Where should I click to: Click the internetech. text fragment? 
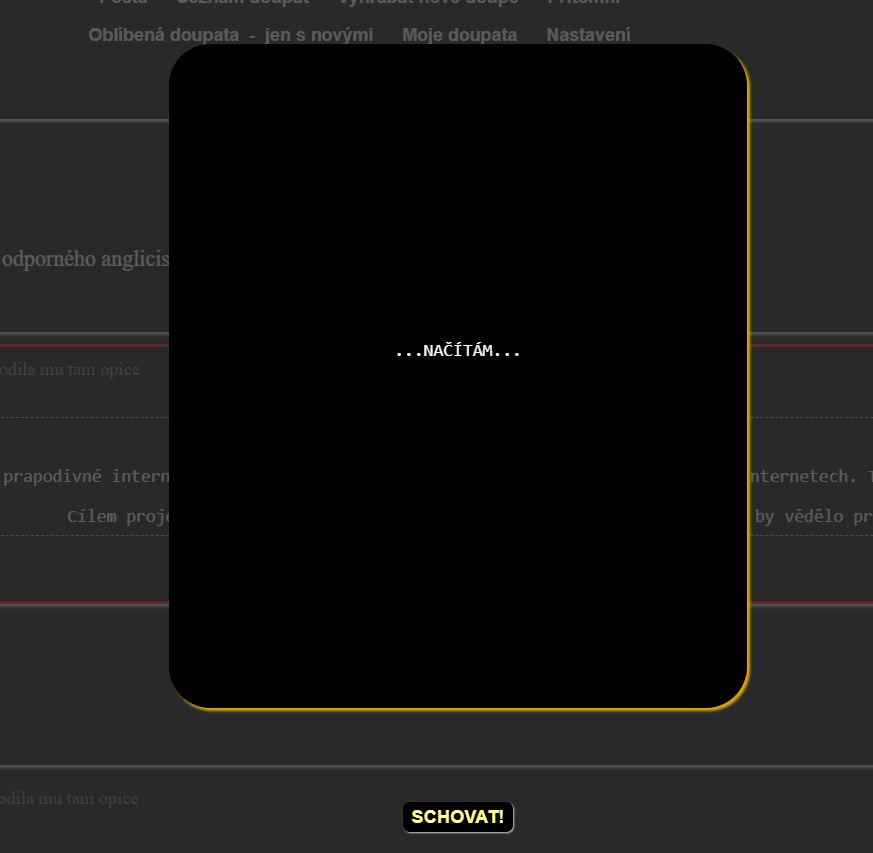pos(803,476)
